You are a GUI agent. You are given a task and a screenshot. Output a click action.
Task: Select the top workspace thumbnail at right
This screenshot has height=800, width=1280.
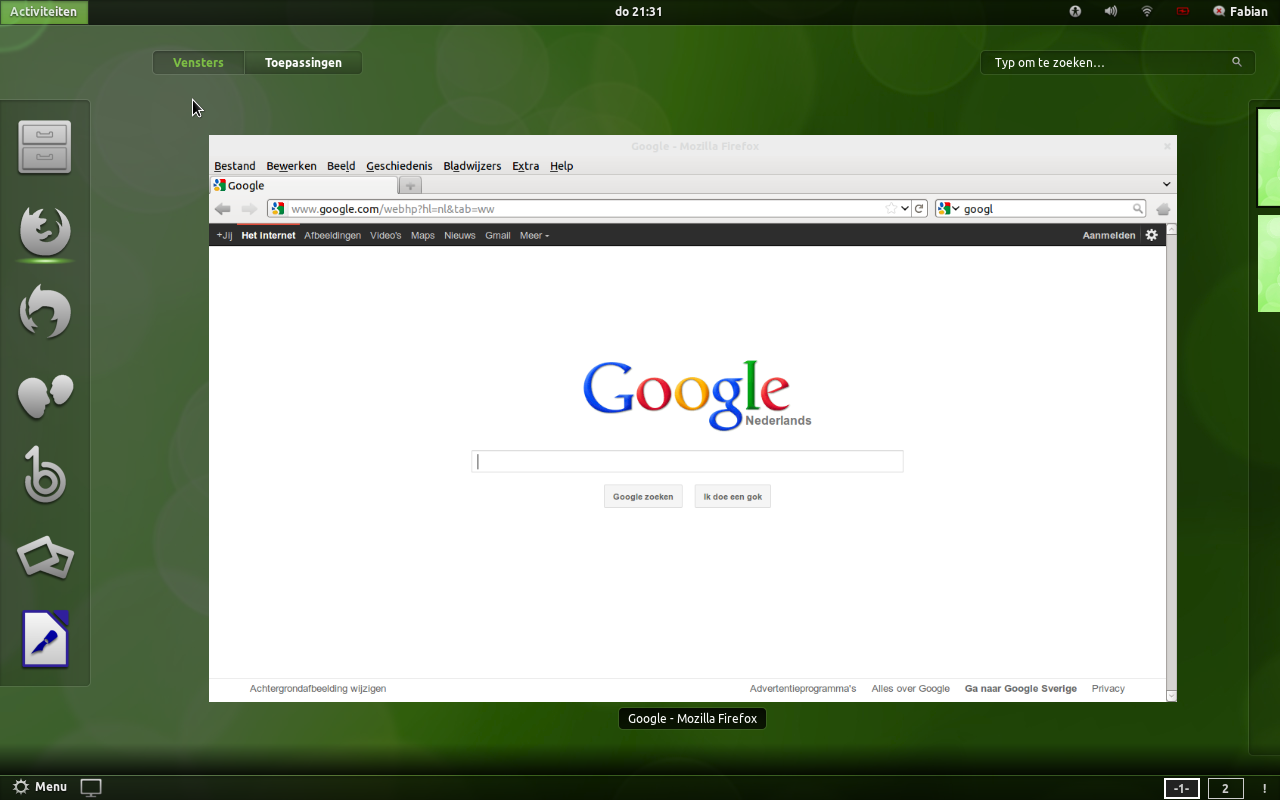pos(1268,157)
